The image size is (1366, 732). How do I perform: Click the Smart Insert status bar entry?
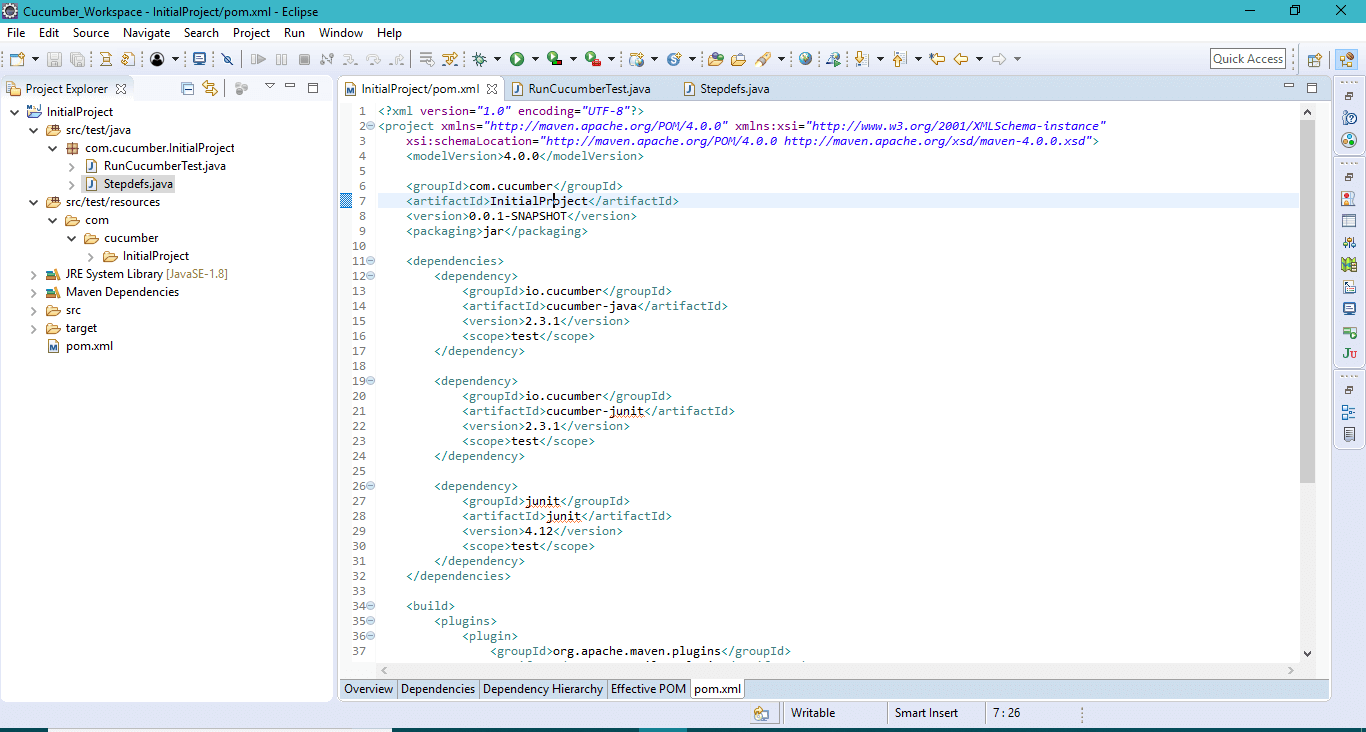[926, 713]
